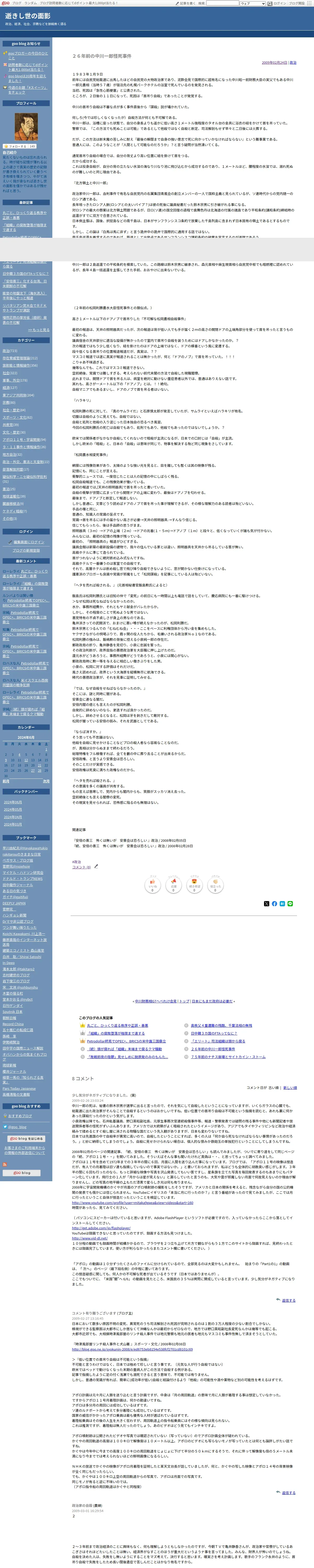Click the 編集画面にログイン link
The height and width of the screenshot is (1568, 314).
pyautogui.click(x=29, y=542)
